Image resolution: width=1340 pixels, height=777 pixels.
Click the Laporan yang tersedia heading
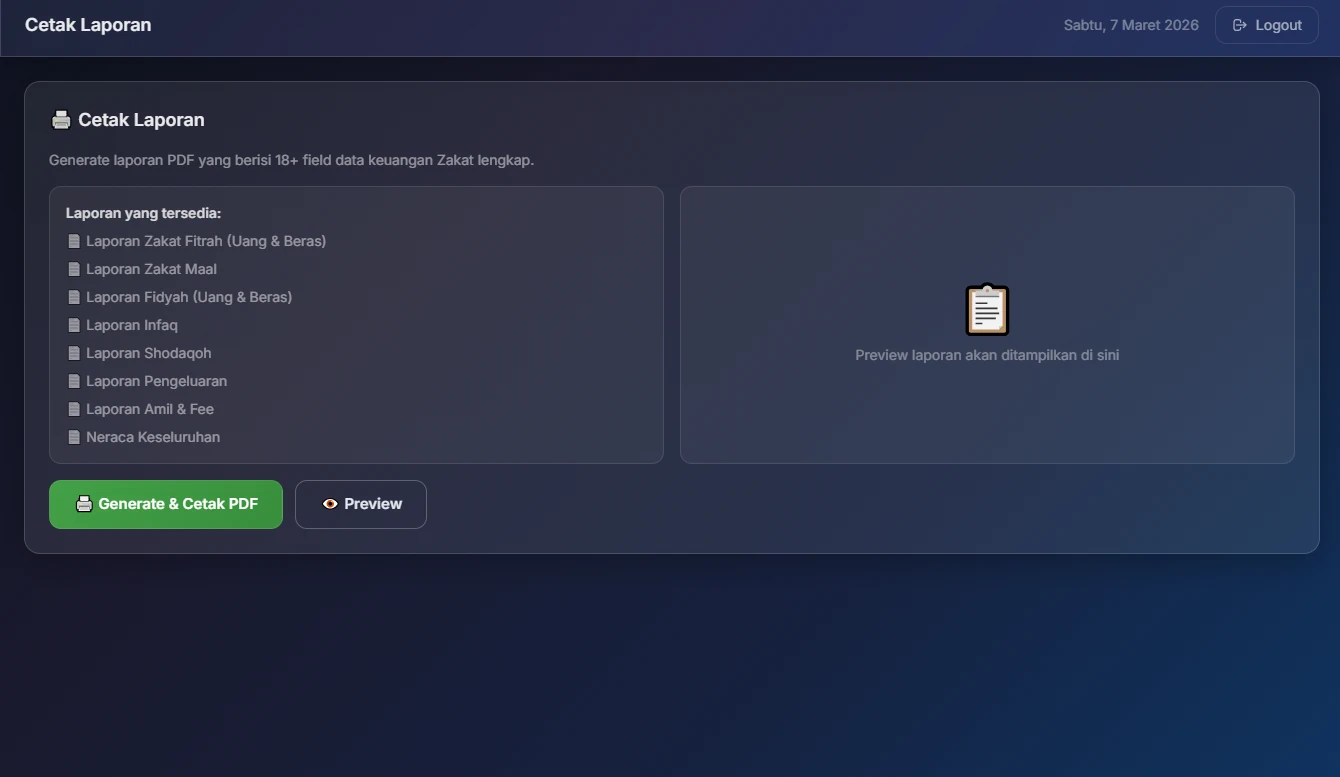pos(143,213)
